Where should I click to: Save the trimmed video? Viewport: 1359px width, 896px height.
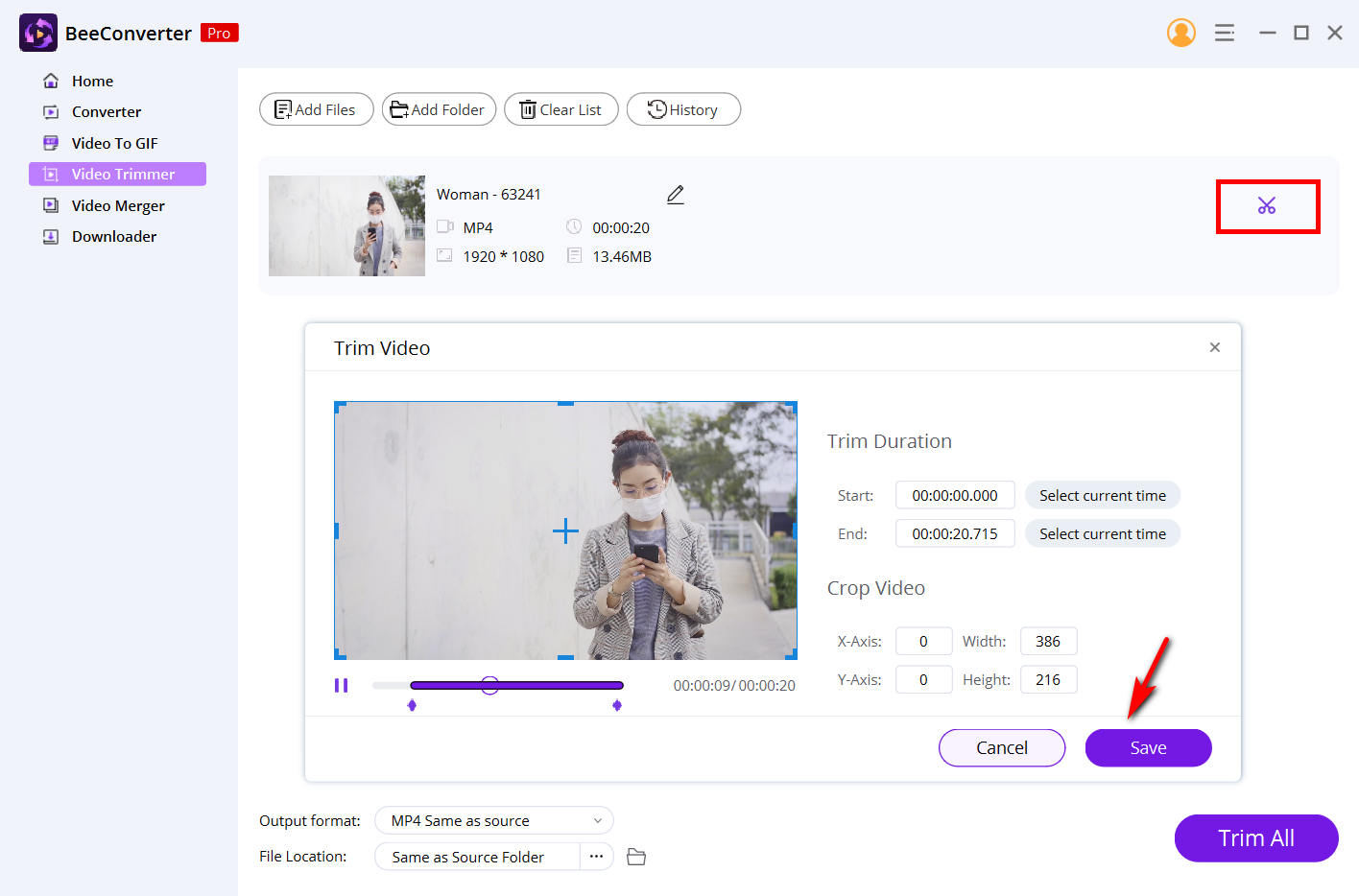(x=1148, y=747)
